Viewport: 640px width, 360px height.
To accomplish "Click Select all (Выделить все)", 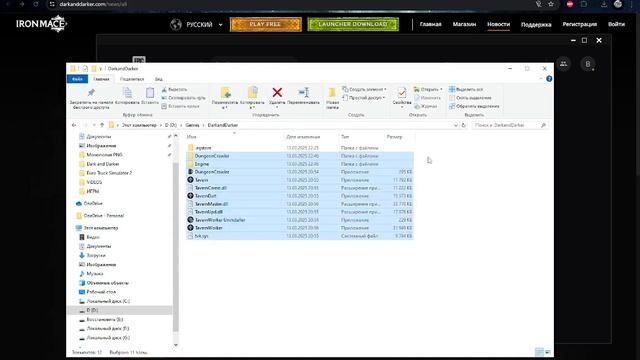I will [x=466, y=89].
